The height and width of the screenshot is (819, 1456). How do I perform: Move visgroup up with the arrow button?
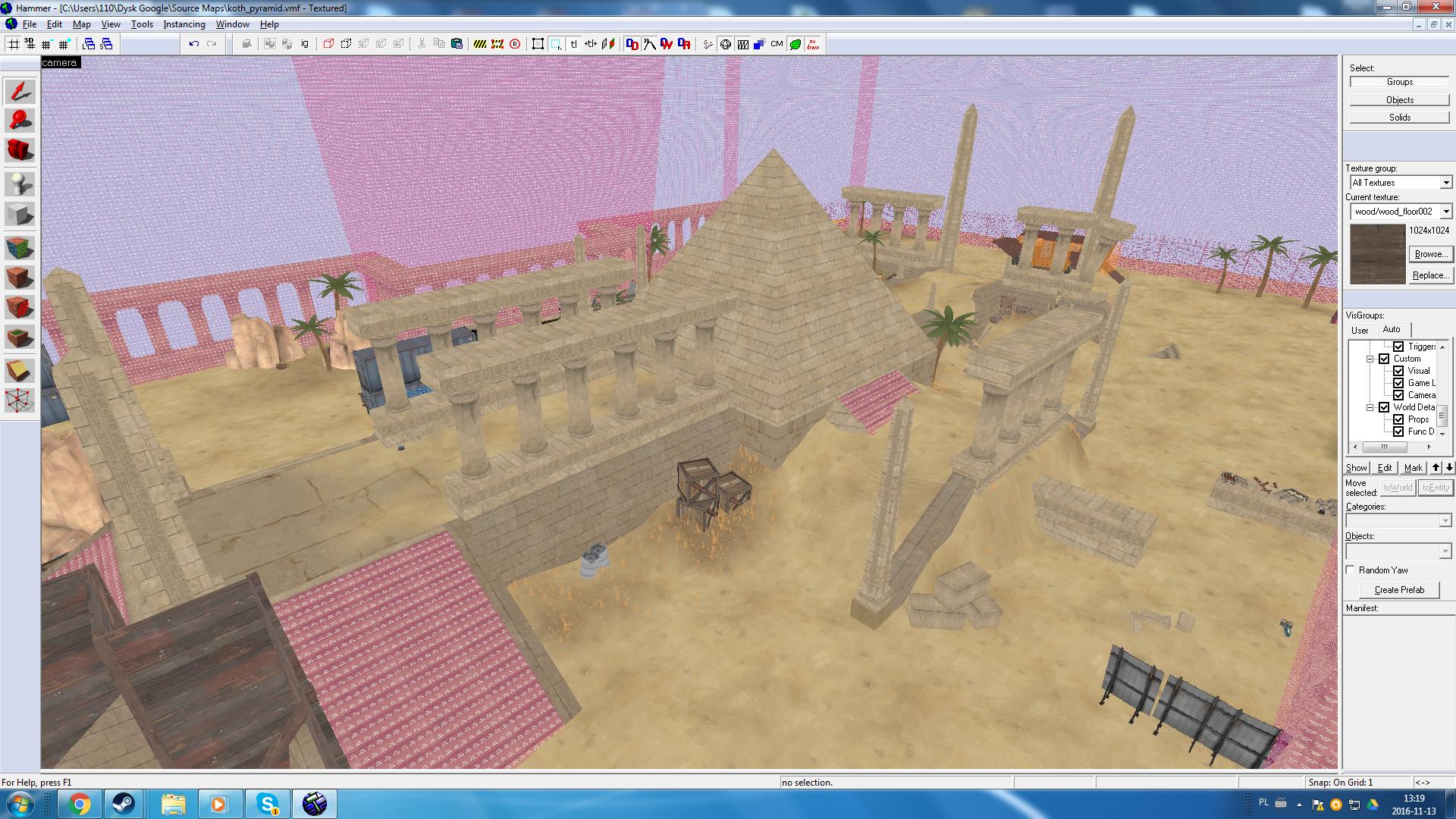pyautogui.click(x=1436, y=468)
